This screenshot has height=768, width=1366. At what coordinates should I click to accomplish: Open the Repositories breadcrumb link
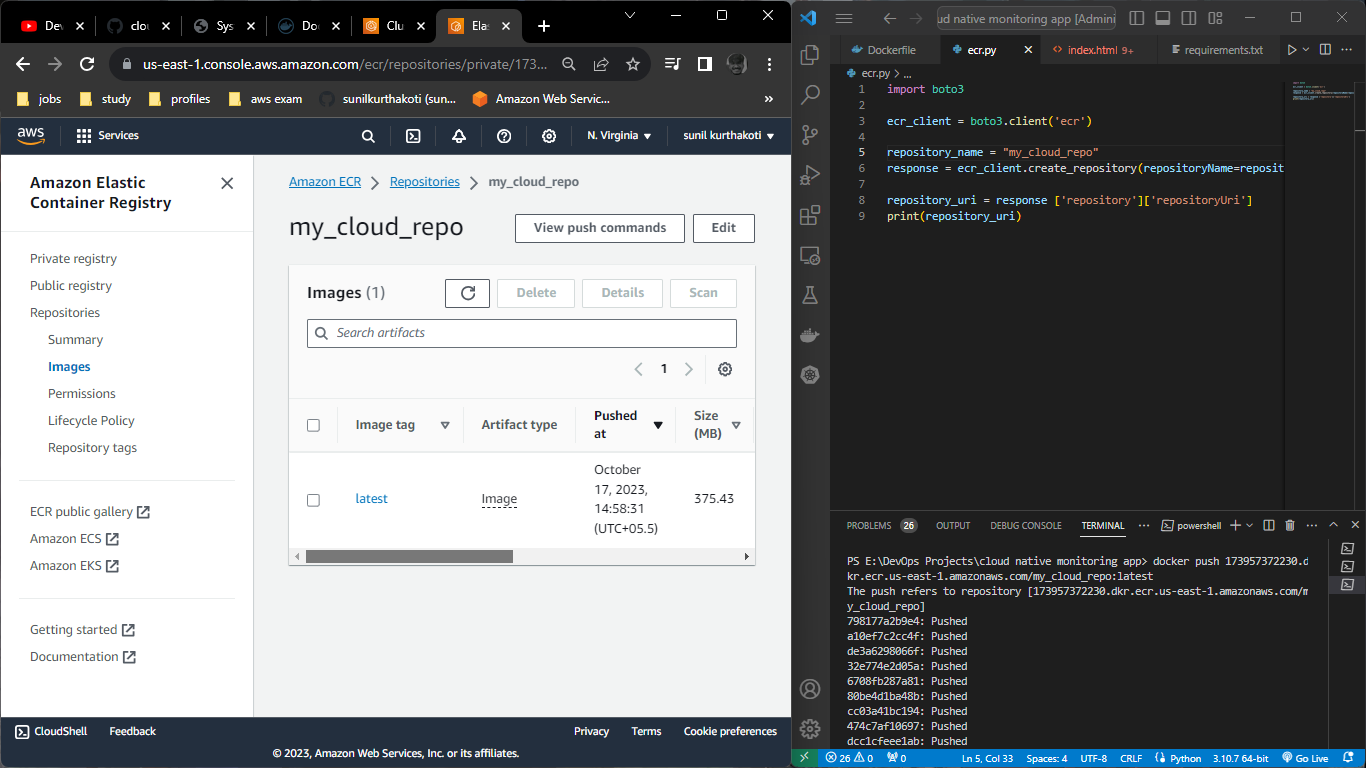click(424, 181)
